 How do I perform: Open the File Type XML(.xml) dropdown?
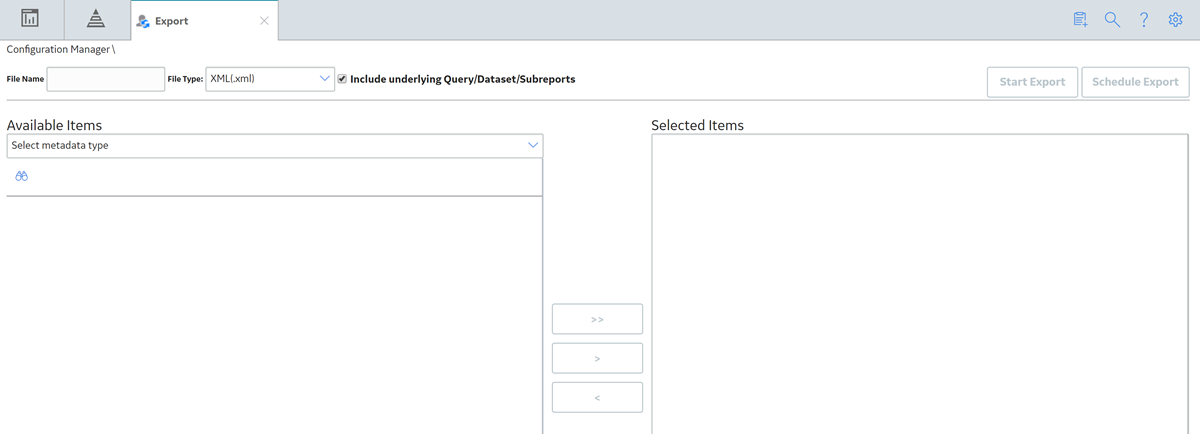[270, 79]
